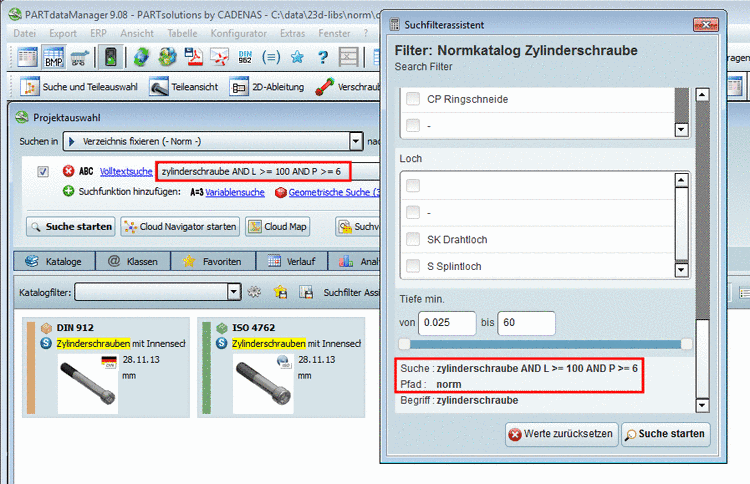
Task: Click the send email envelope icon
Action: pyautogui.click(x=220, y=57)
